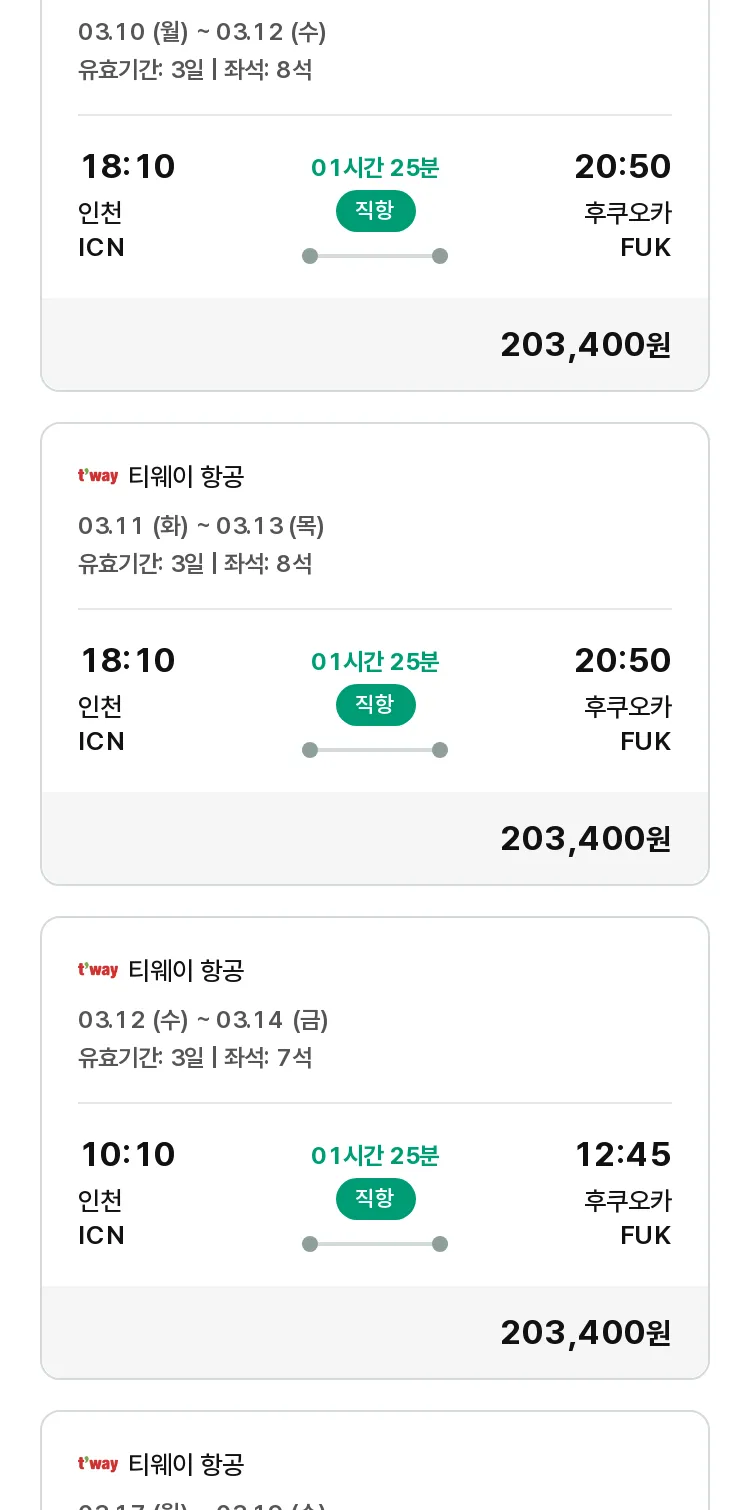Screen dimensions: 750x1510
Task: Open the 03.12 (수) ~ 03.14 (금) date range
Action: click(203, 1020)
